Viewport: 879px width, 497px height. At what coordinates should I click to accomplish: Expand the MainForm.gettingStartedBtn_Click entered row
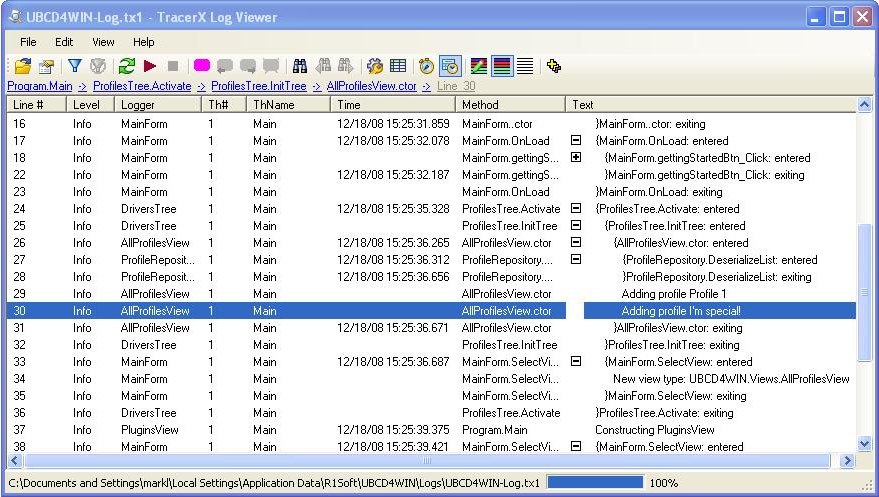click(576, 157)
